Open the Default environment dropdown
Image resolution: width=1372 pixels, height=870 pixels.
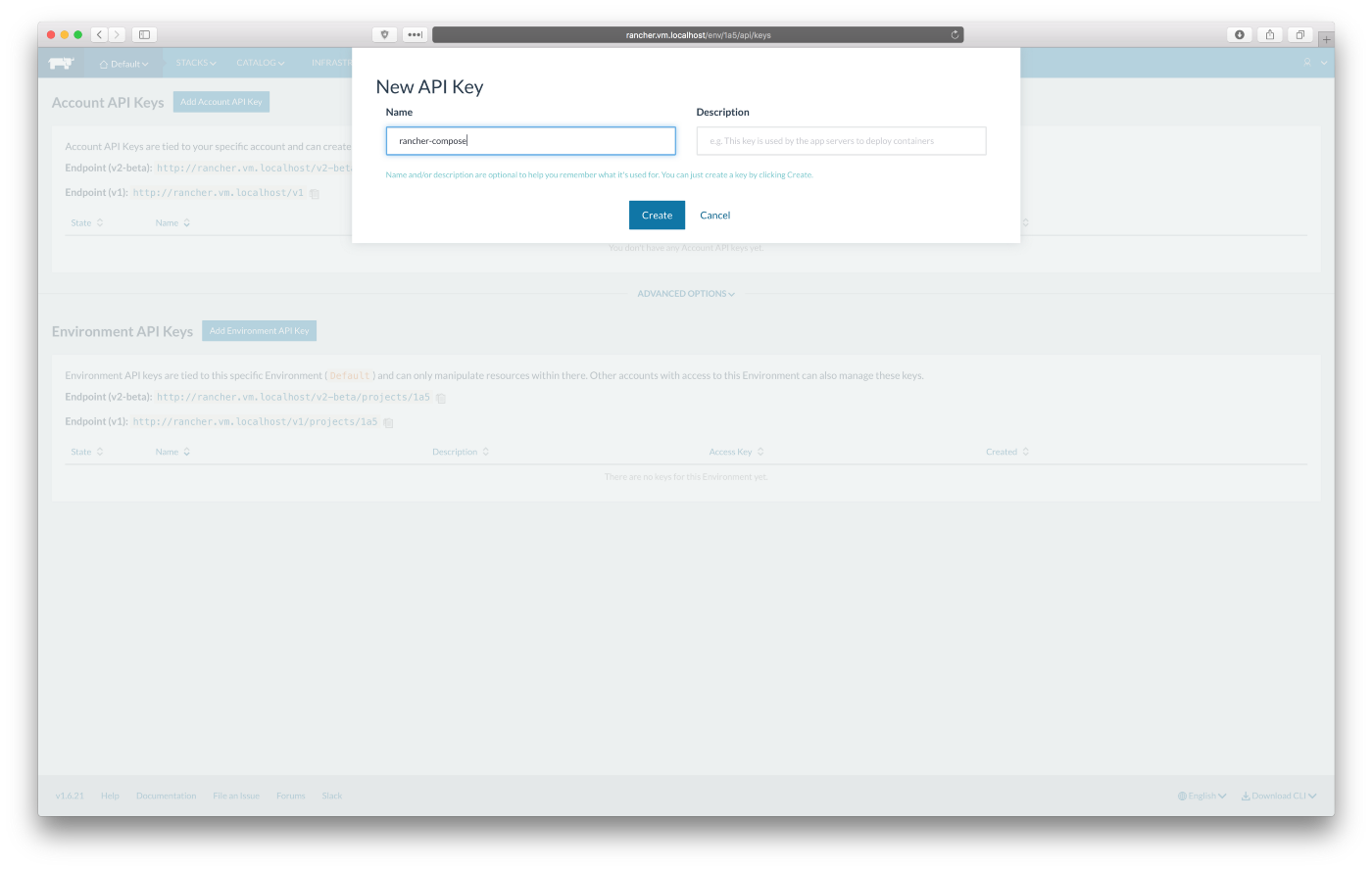pyautogui.click(x=123, y=64)
